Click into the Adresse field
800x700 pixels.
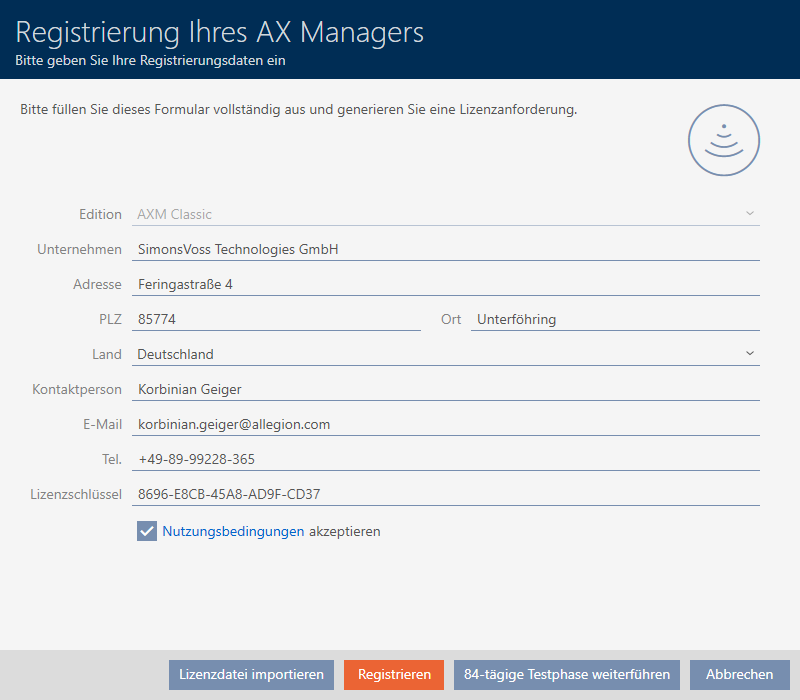click(x=445, y=284)
